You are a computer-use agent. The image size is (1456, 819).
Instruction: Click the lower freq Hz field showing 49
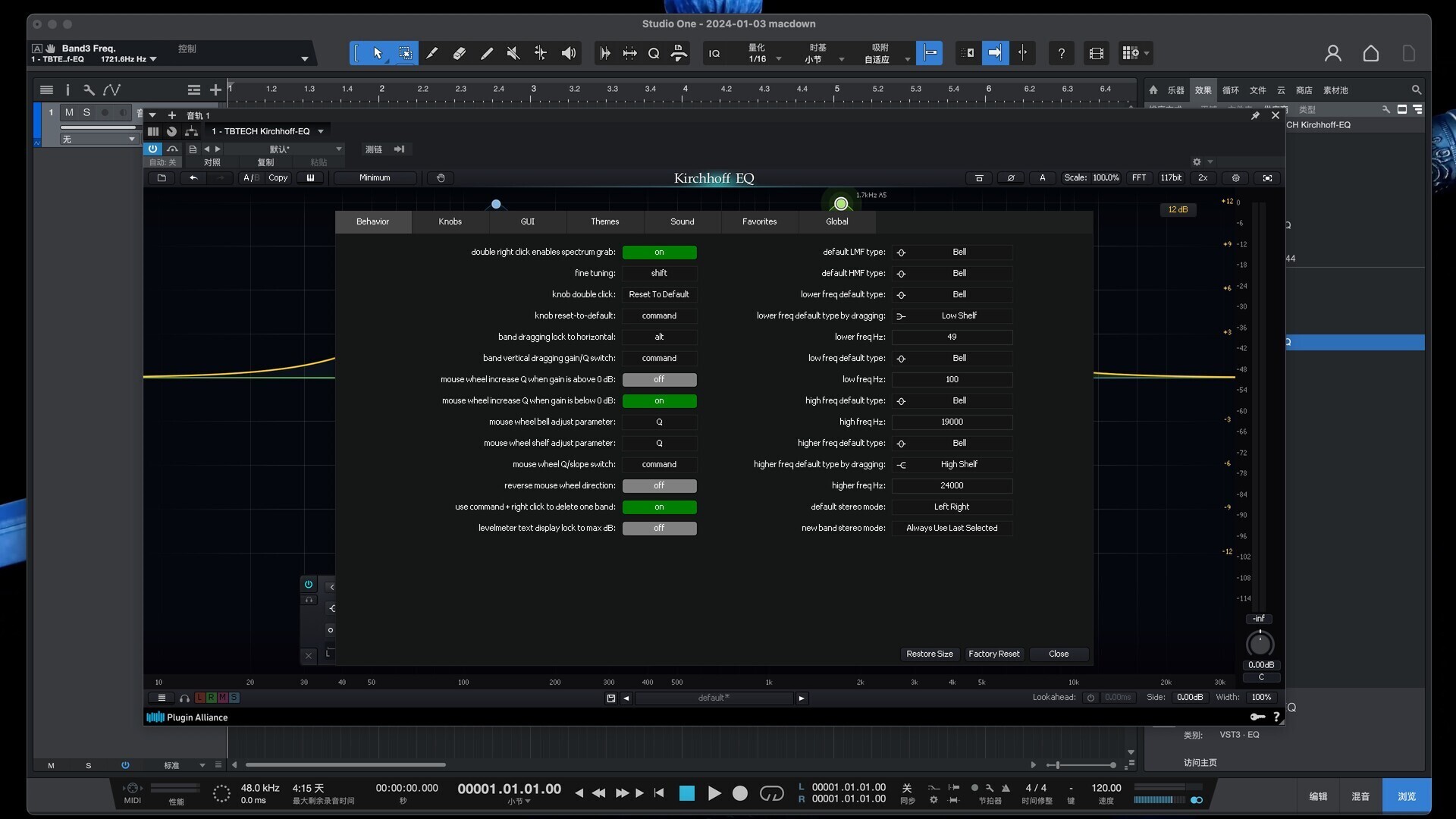952,337
